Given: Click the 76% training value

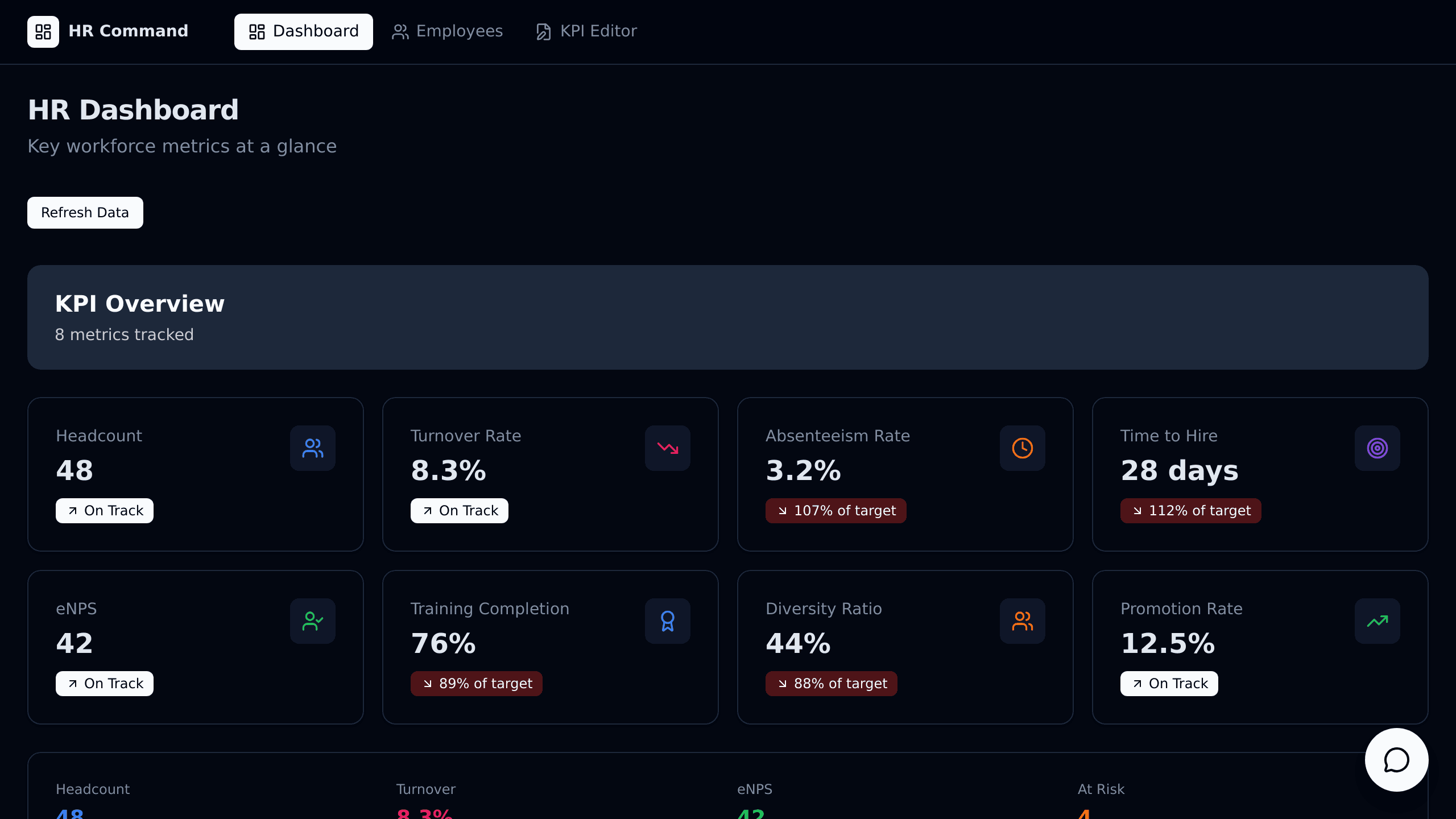Looking at the screenshot, I should [x=444, y=644].
